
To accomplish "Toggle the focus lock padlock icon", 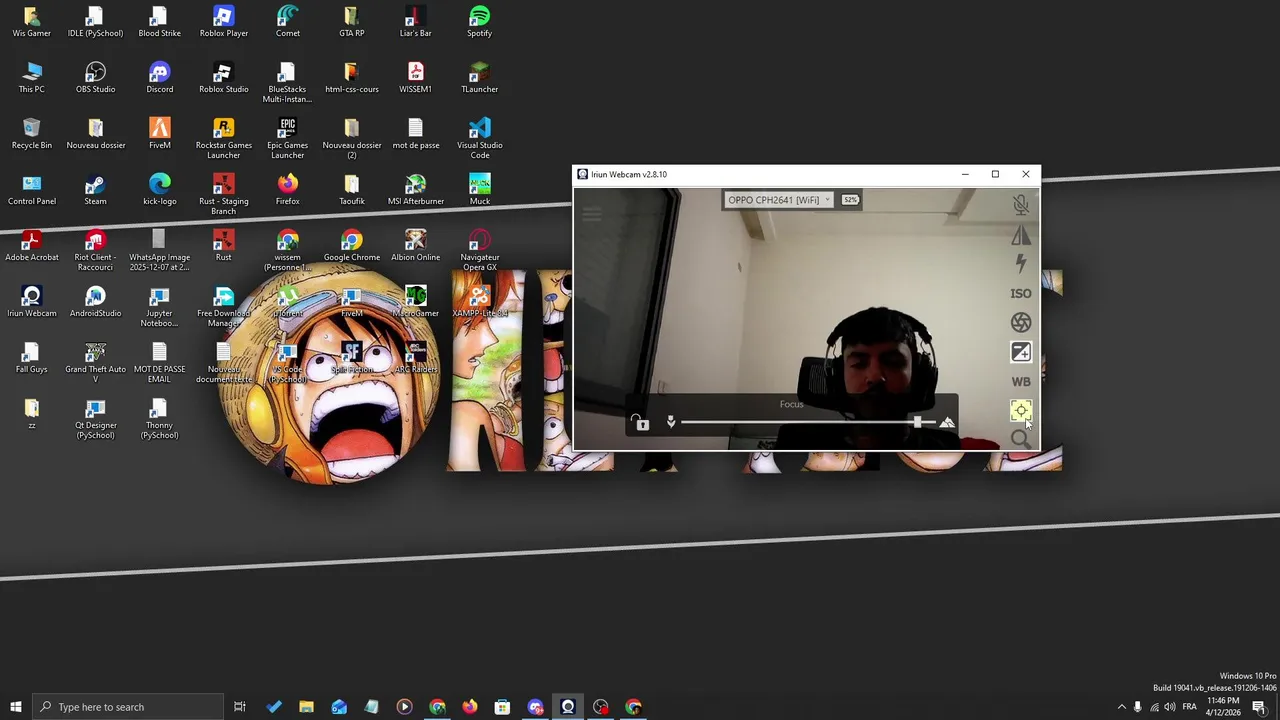I will 640,422.
